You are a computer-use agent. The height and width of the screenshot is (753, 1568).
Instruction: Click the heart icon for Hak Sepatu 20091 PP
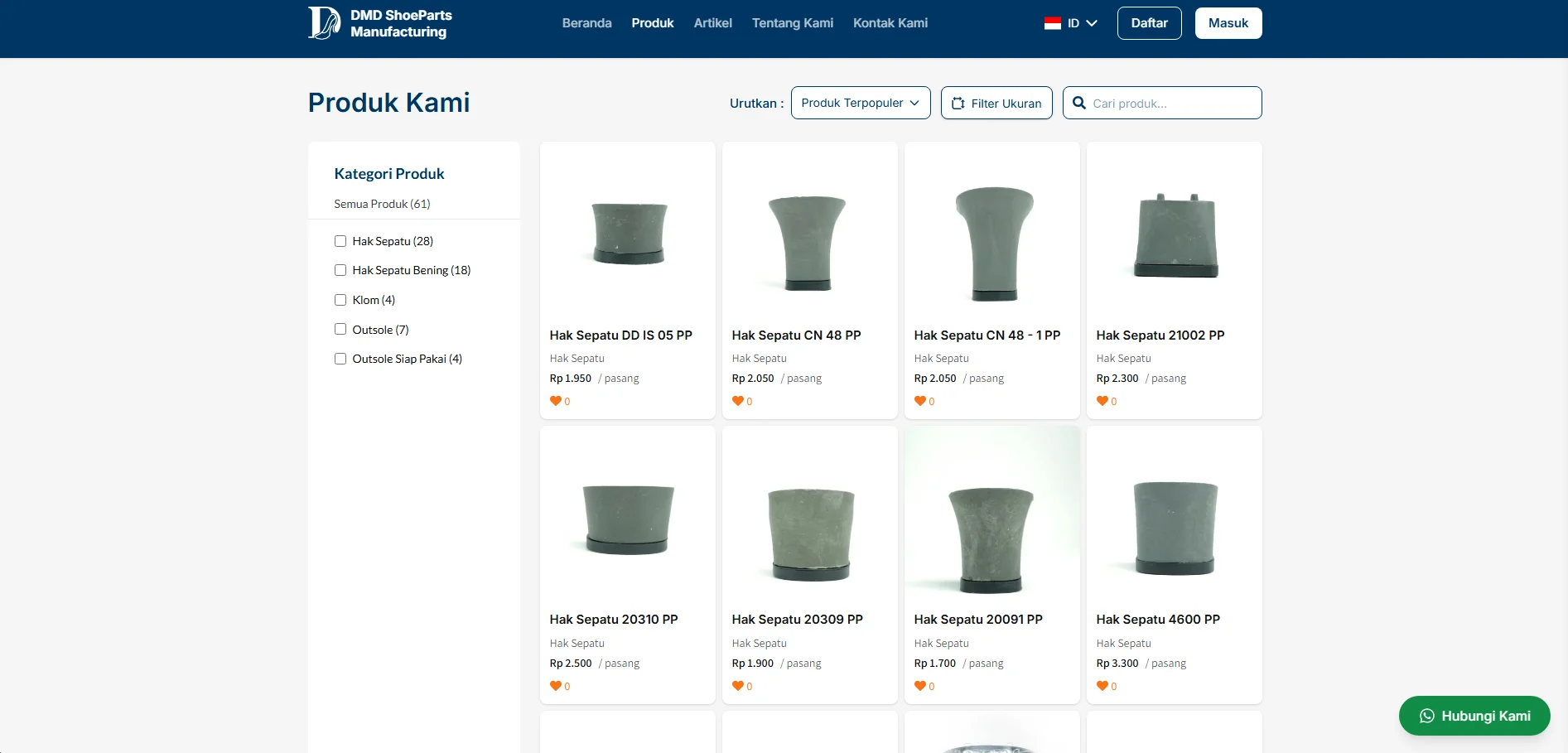point(920,686)
